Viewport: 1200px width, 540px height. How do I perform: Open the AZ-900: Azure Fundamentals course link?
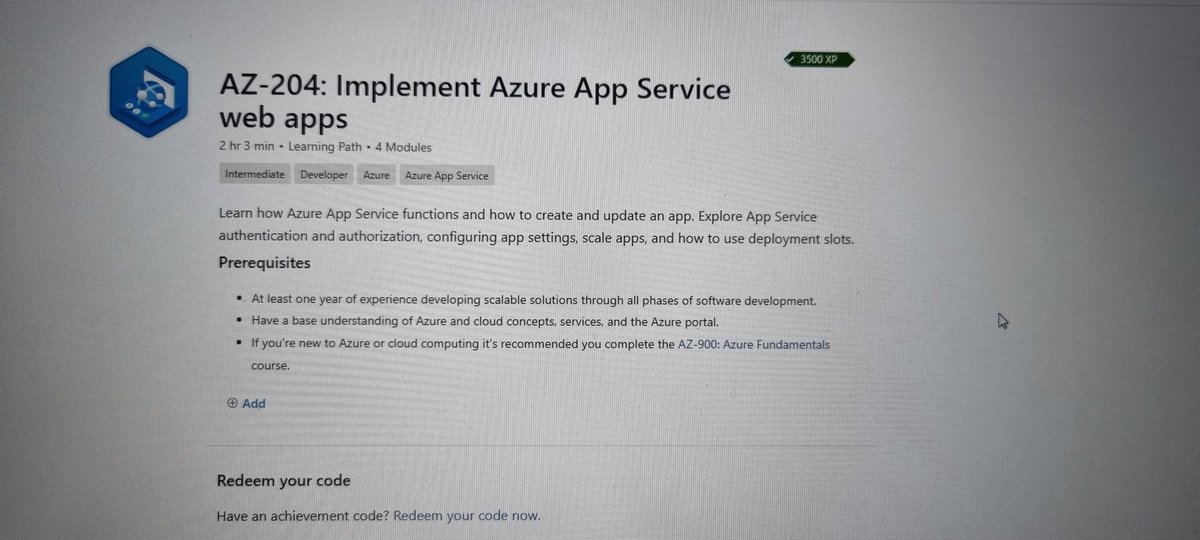pyautogui.click(x=754, y=344)
